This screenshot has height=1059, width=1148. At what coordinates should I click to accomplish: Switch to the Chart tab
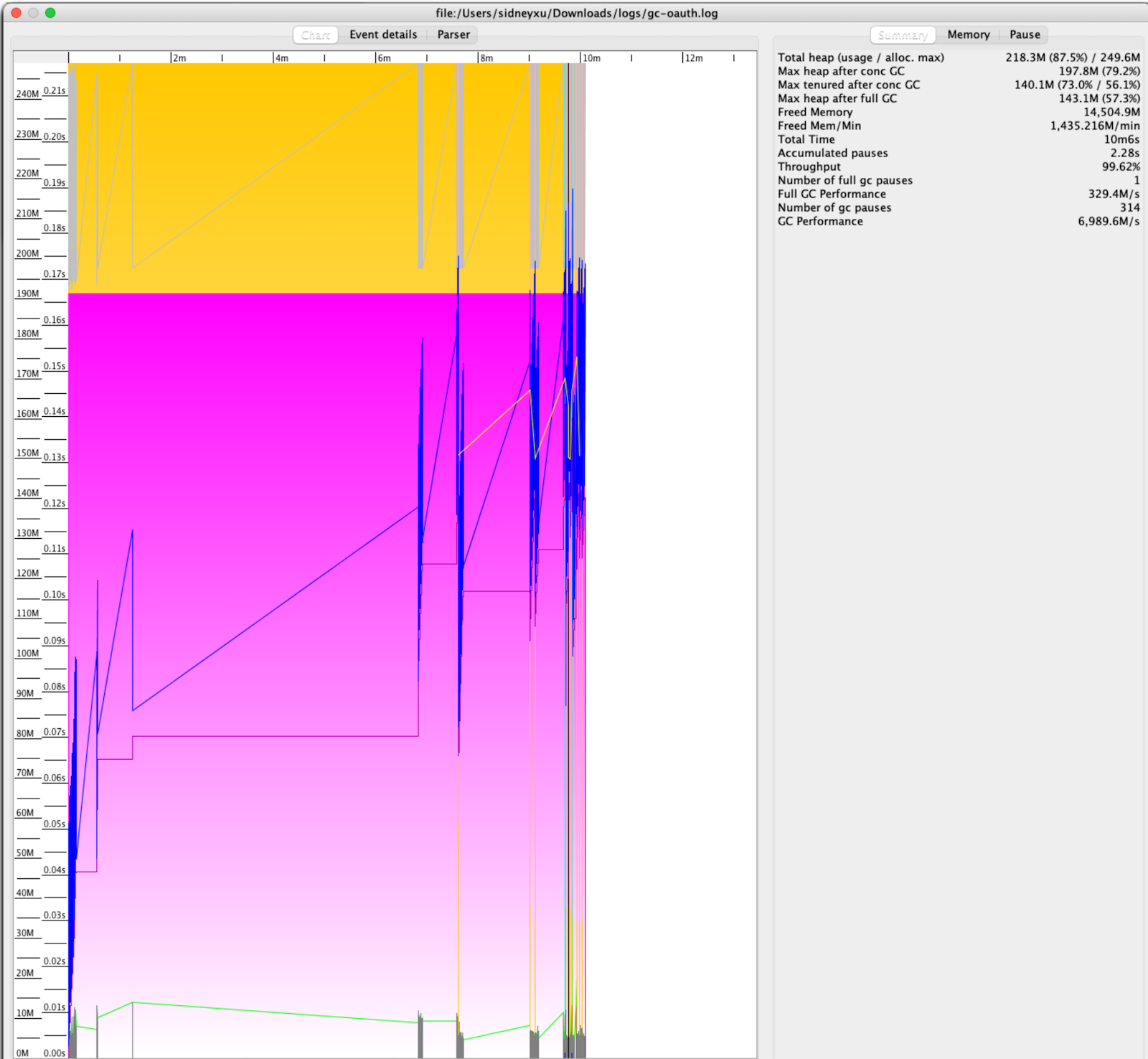[x=316, y=34]
